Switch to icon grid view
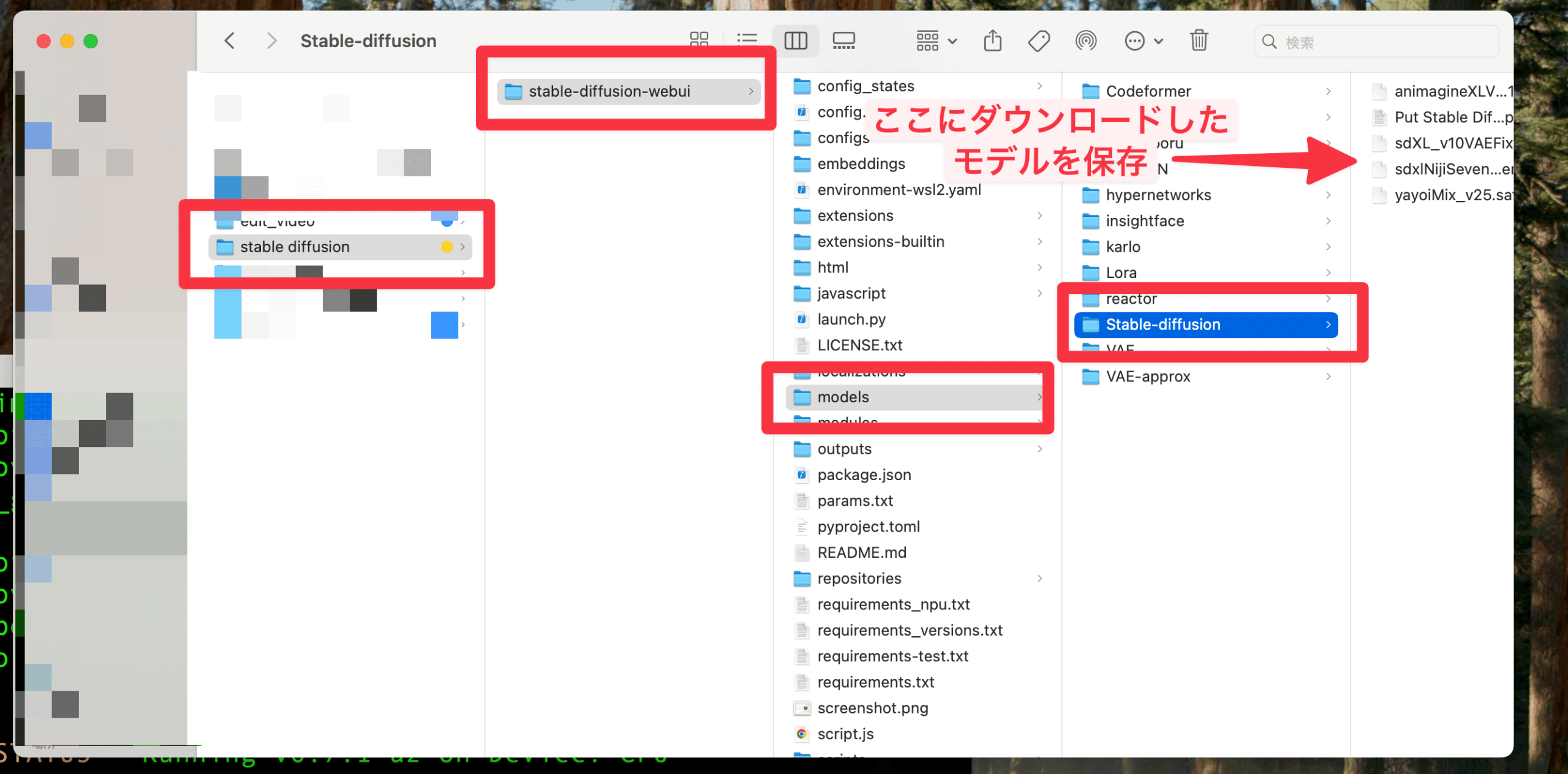Image resolution: width=1568 pixels, height=774 pixels. (698, 40)
